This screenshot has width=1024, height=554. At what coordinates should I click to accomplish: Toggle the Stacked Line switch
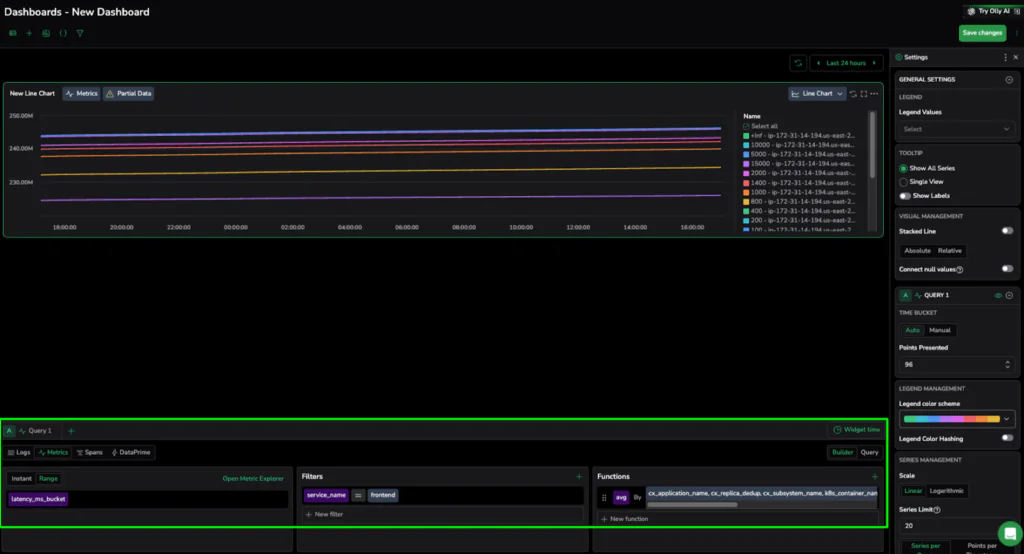click(1007, 231)
